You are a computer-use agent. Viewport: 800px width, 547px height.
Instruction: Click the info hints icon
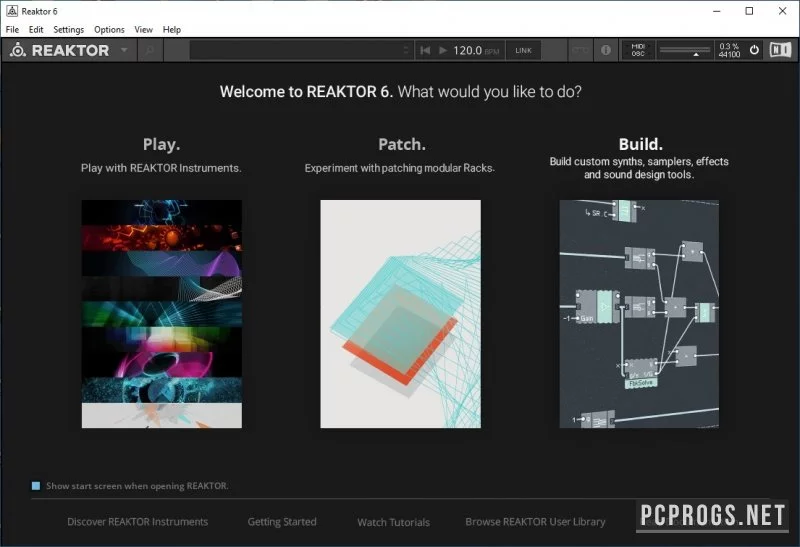click(x=606, y=50)
